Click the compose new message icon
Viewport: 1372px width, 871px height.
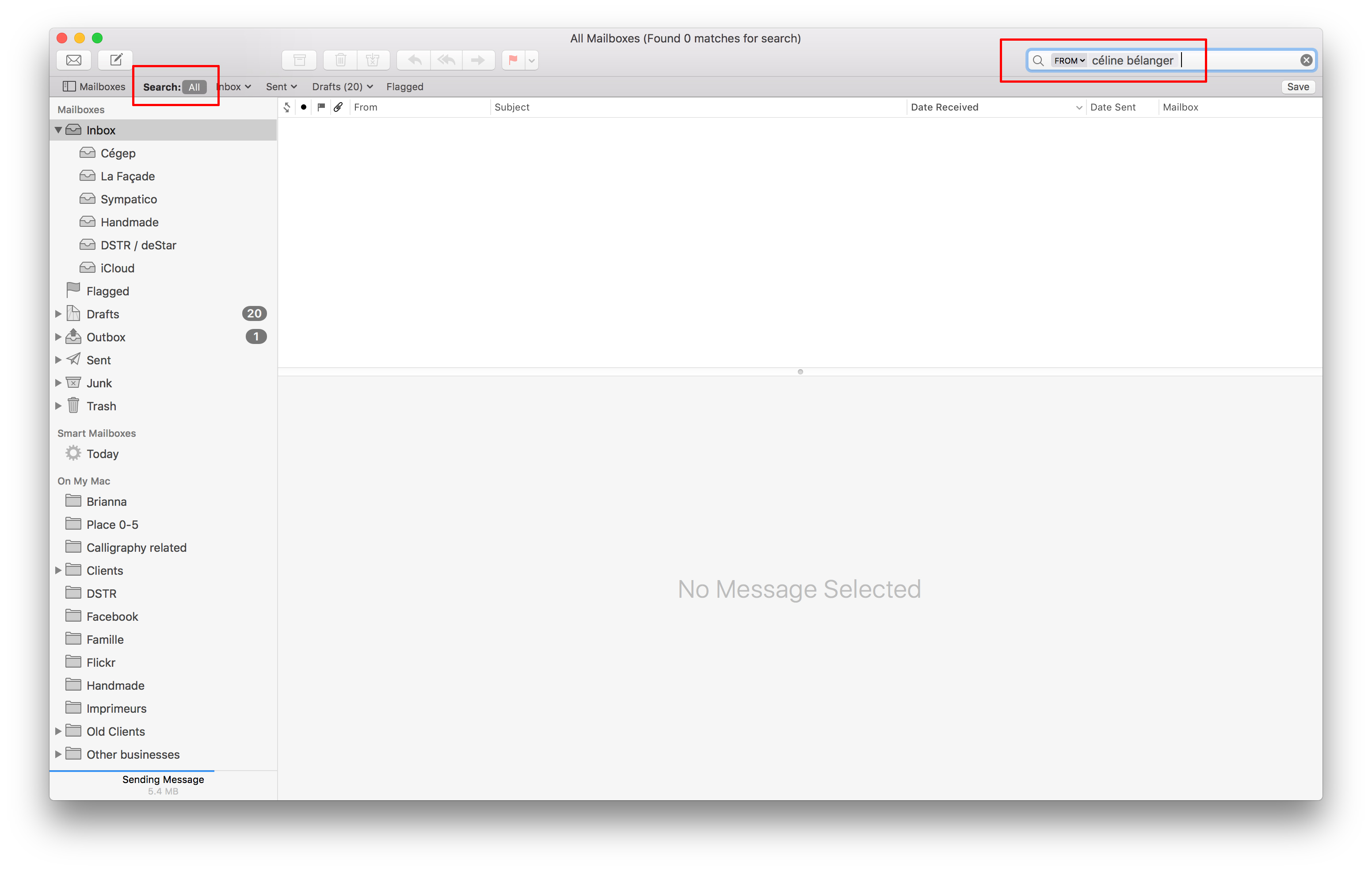pyautogui.click(x=116, y=60)
